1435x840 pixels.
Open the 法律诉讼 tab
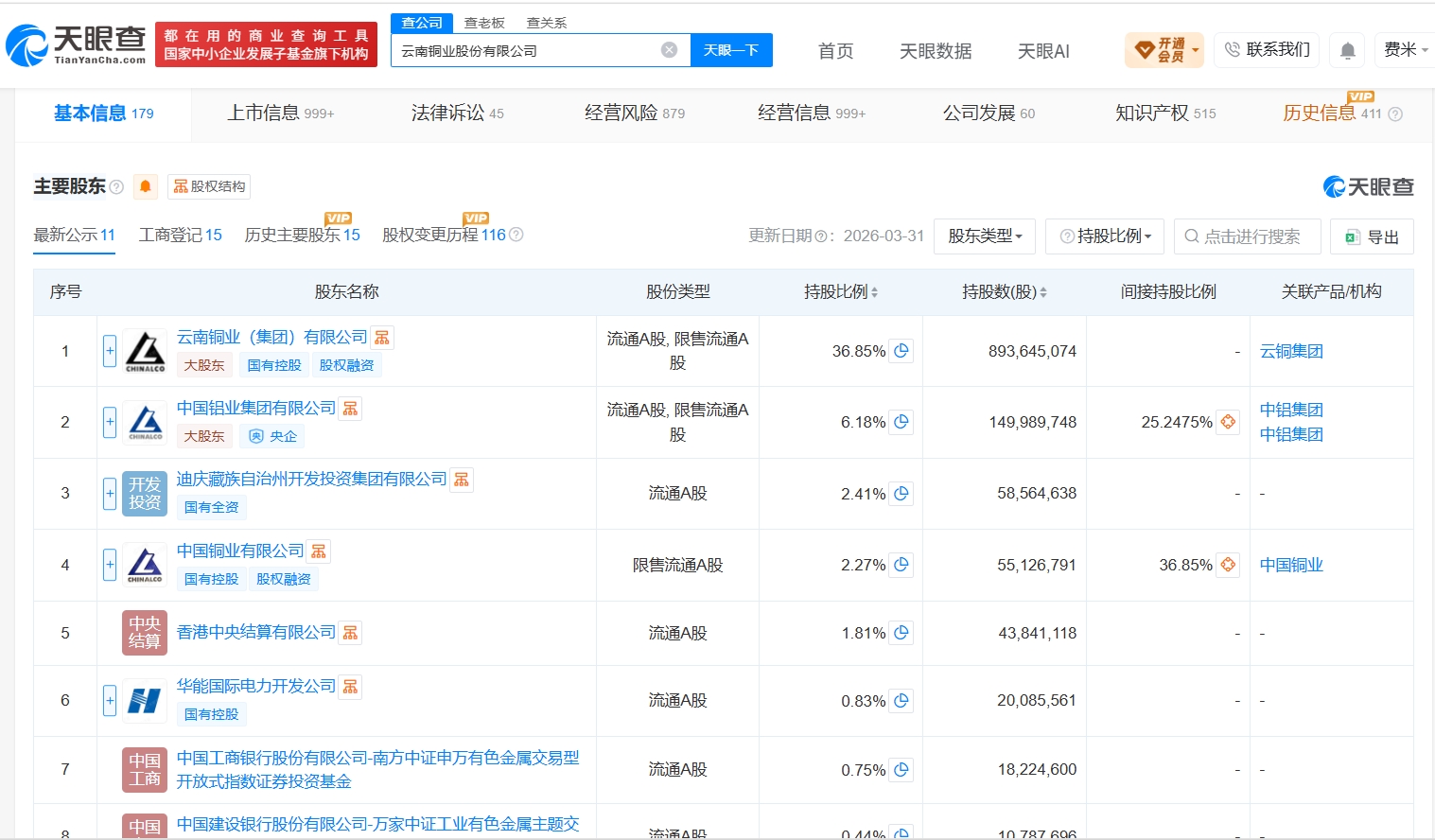click(x=458, y=114)
